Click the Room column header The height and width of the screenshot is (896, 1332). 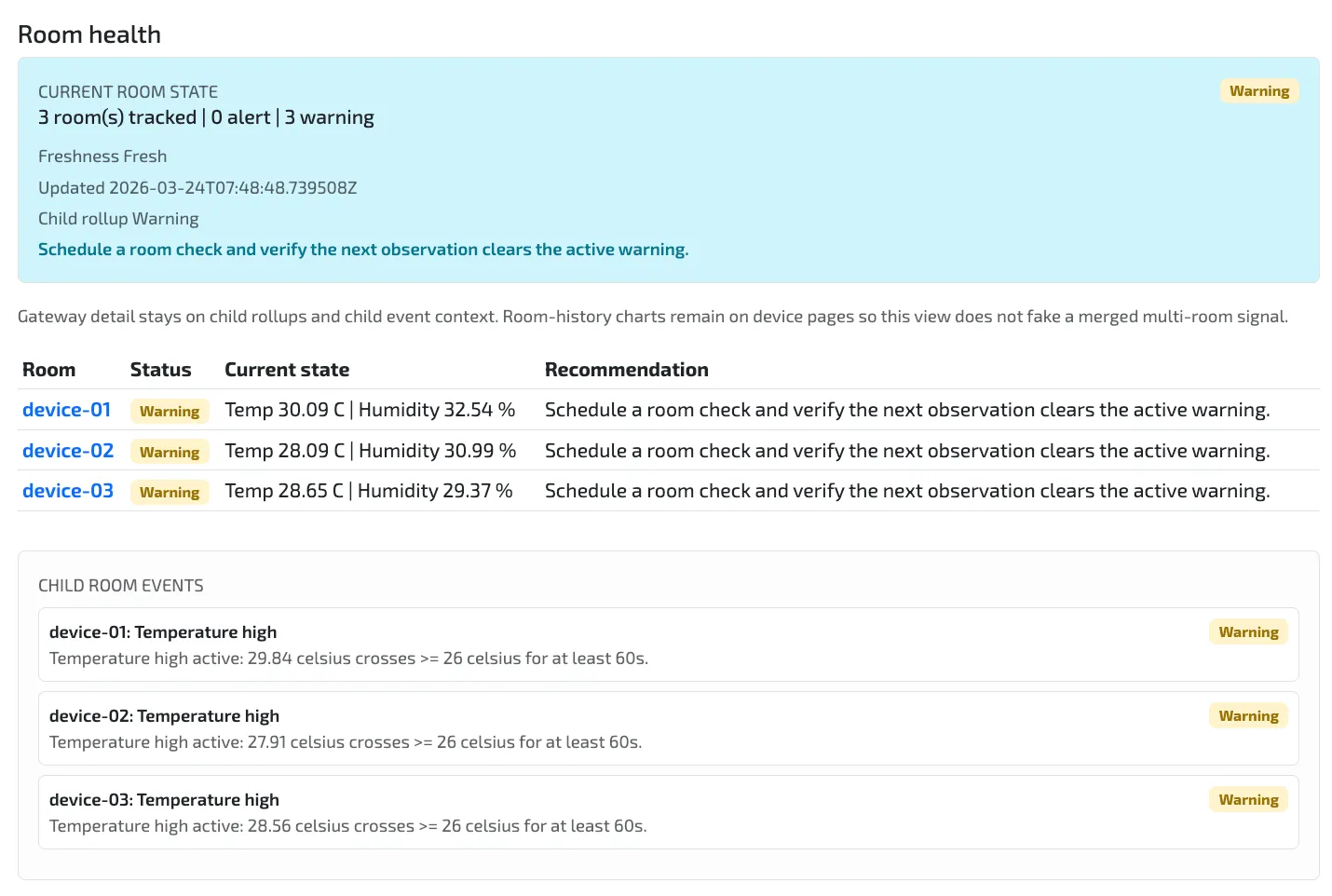click(48, 370)
